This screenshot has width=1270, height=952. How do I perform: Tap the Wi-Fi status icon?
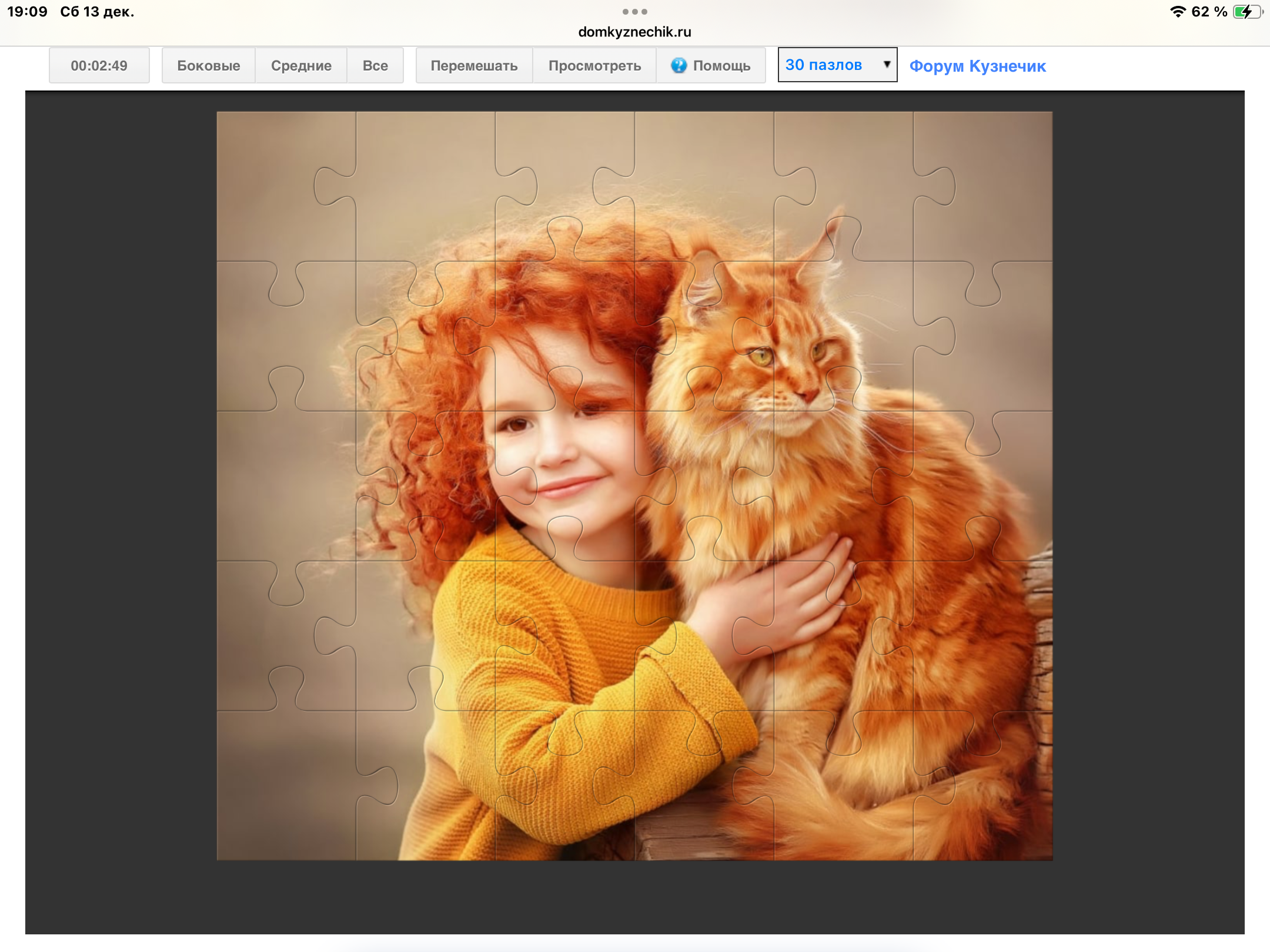(x=1178, y=12)
